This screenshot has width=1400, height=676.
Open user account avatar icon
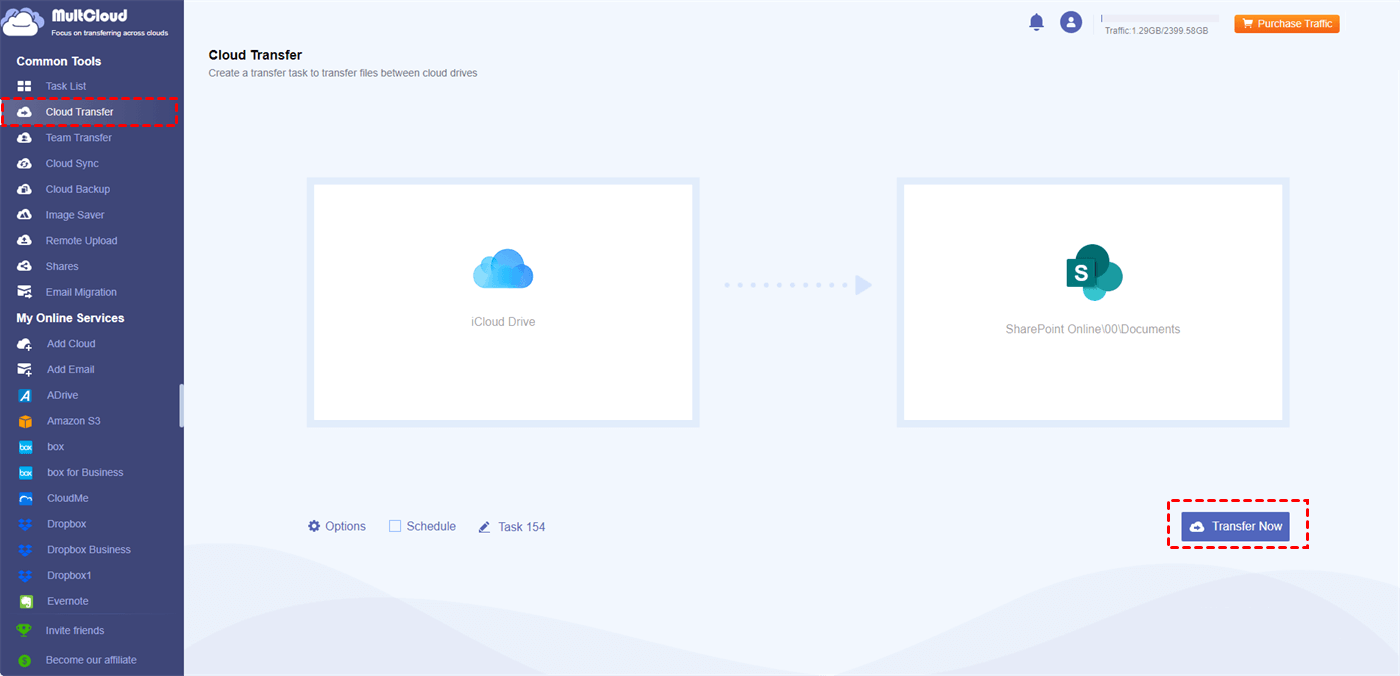1071,22
